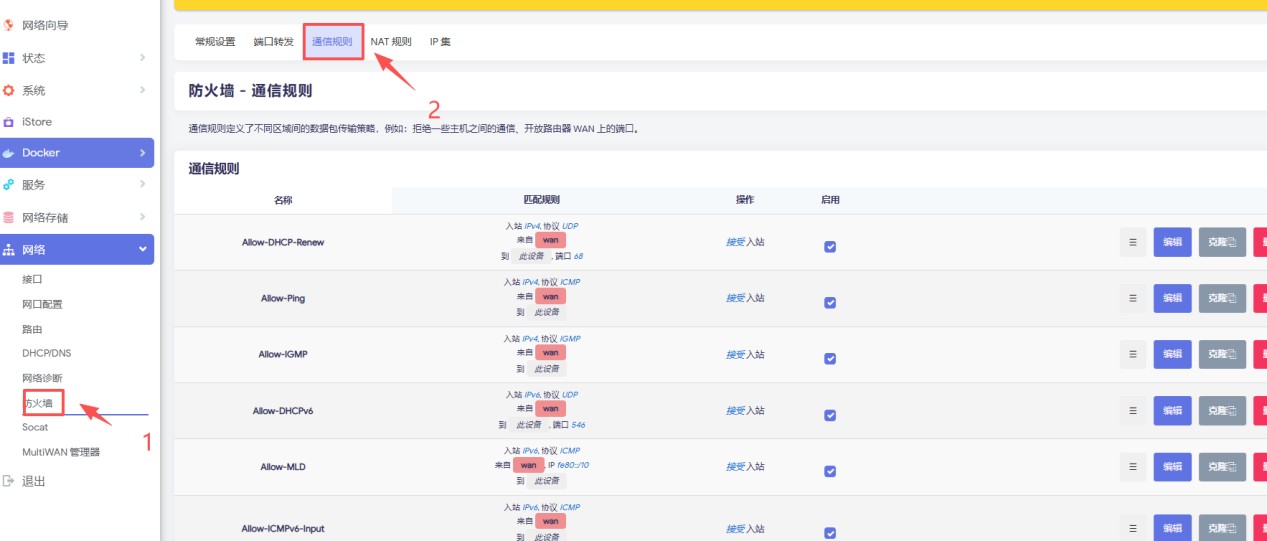Expand the 状态 menu chevron
Image resolution: width=1267 pixels, height=541 pixels.
142,58
